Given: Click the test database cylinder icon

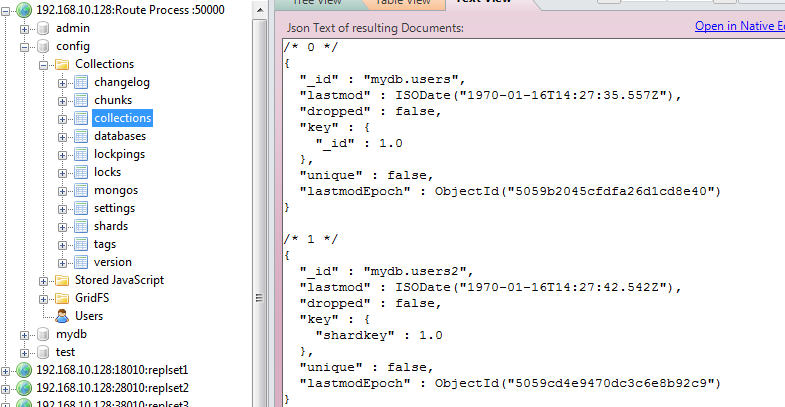Looking at the screenshot, I should click(44, 352).
